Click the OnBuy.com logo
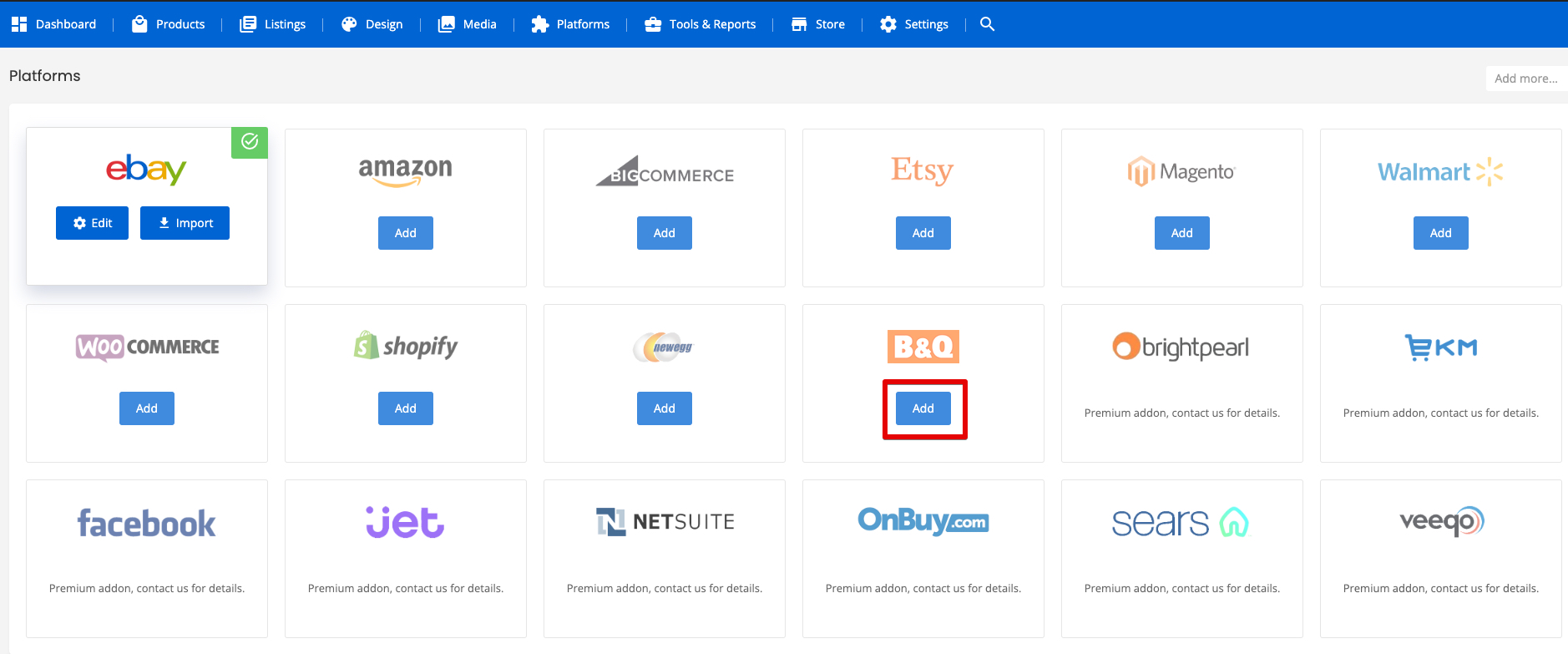This screenshot has width=1568, height=654. pyautogui.click(x=923, y=521)
